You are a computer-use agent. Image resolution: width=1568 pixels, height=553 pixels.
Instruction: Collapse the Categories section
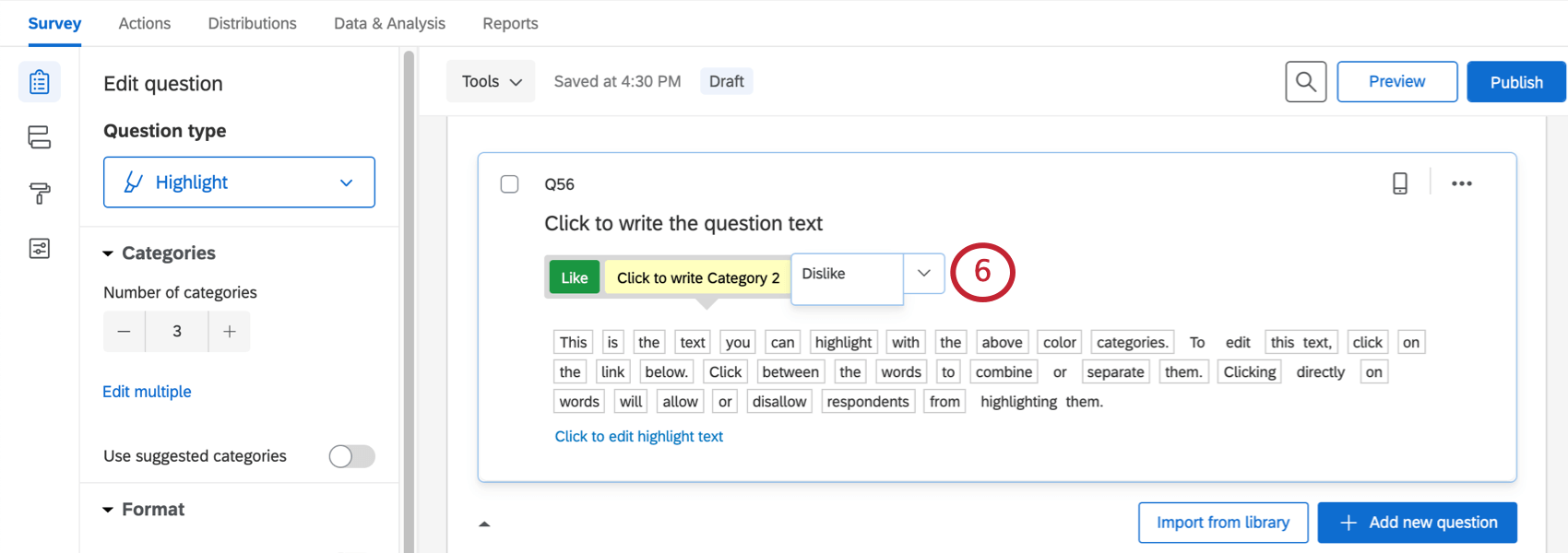click(x=108, y=253)
